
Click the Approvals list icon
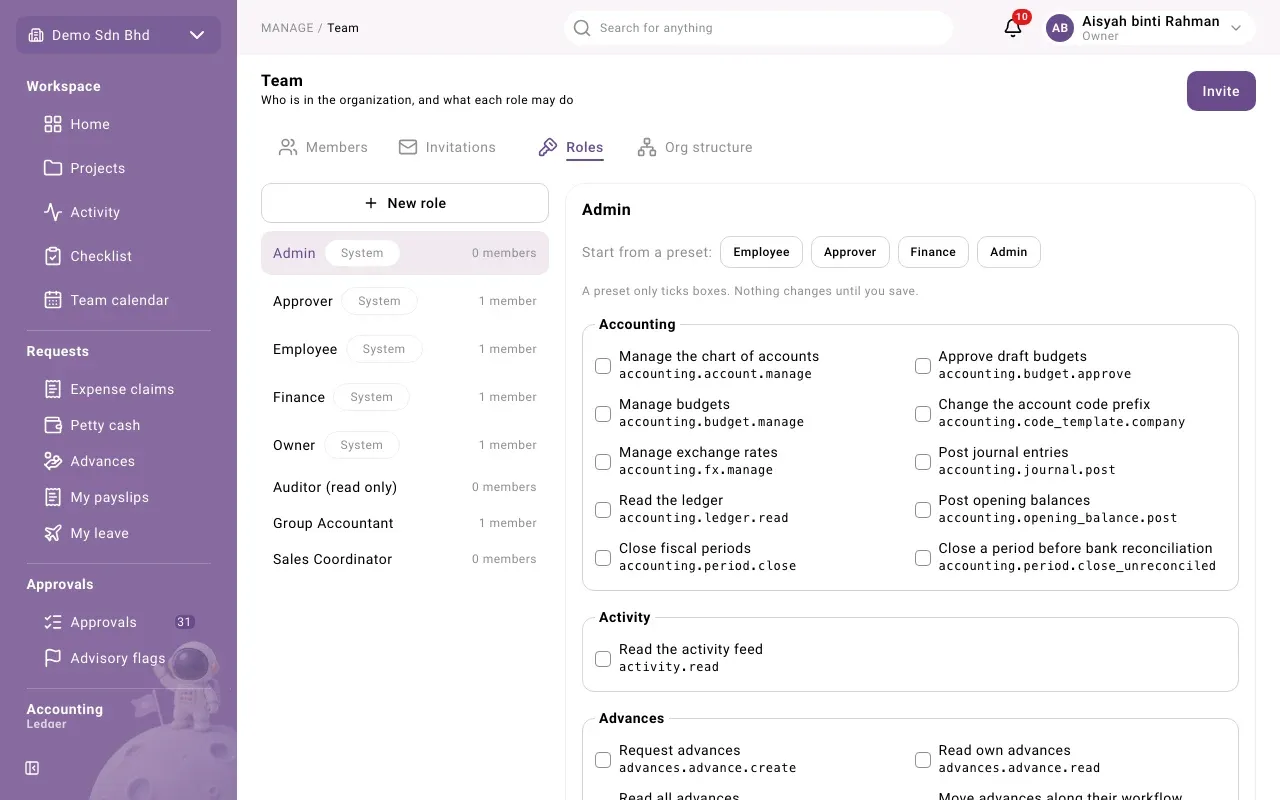[x=53, y=622]
